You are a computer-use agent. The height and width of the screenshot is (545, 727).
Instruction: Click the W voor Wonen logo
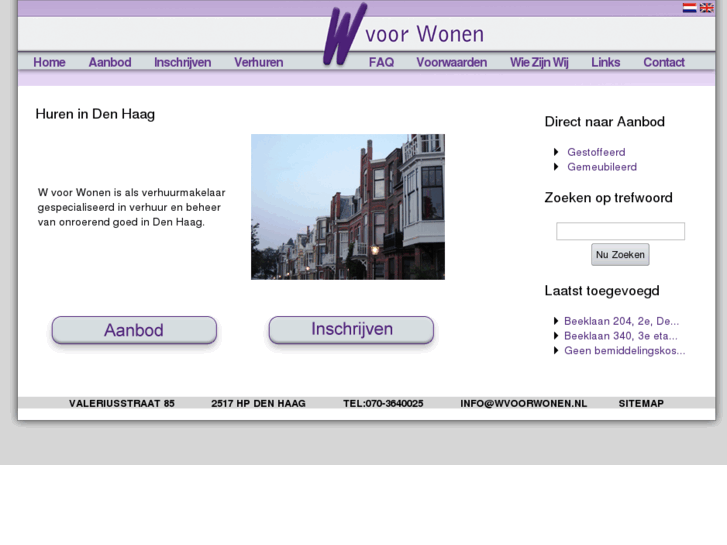403,34
